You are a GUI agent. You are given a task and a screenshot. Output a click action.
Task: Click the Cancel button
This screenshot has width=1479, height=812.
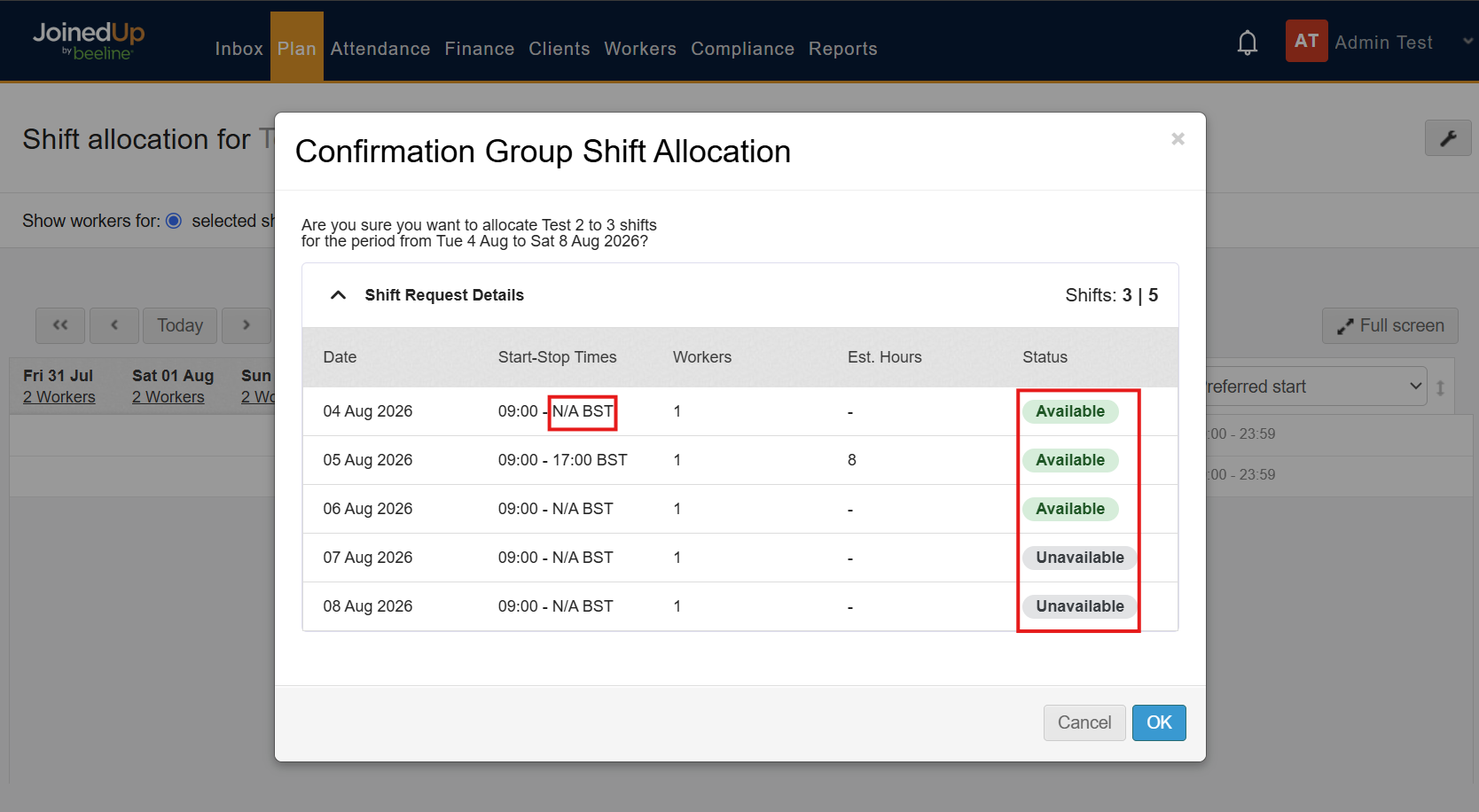point(1084,722)
